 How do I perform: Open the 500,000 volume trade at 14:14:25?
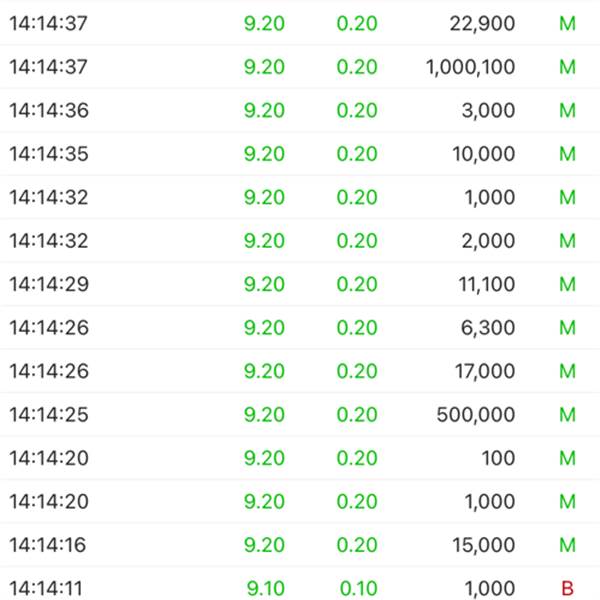click(x=300, y=414)
